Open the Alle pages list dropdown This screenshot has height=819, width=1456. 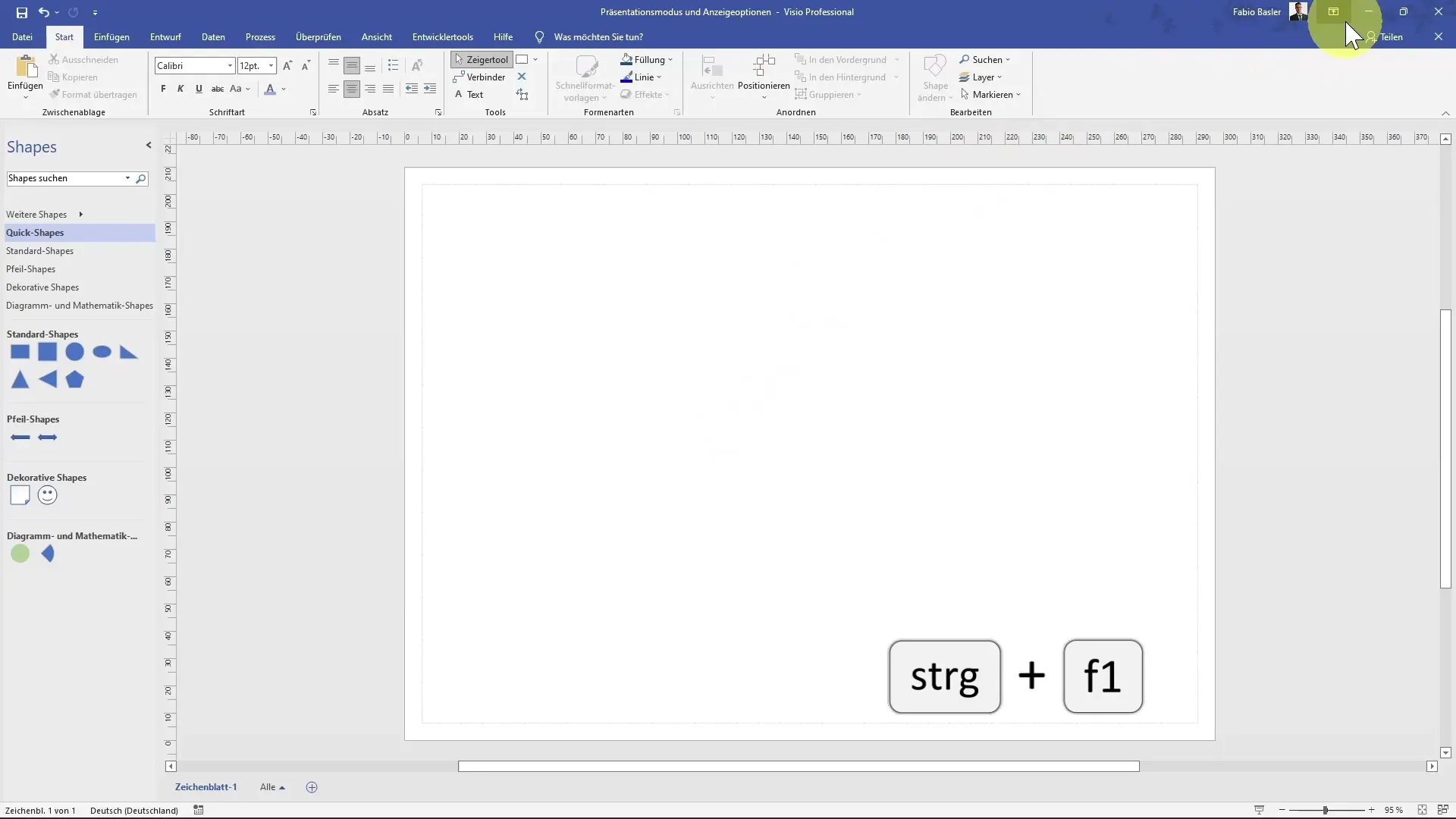pyautogui.click(x=272, y=787)
